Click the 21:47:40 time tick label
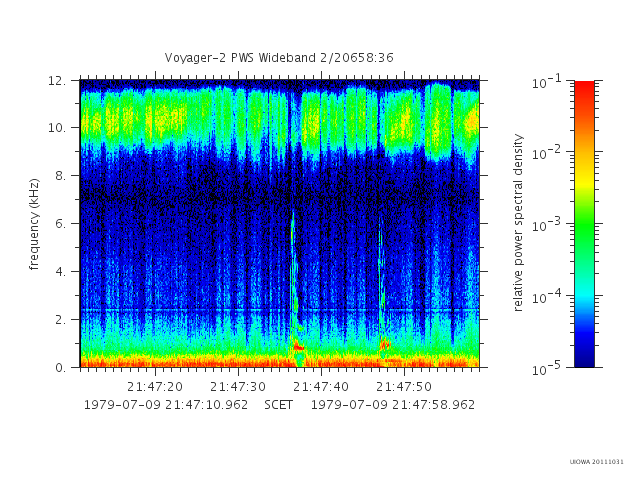The image size is (640, 480). 321,387
